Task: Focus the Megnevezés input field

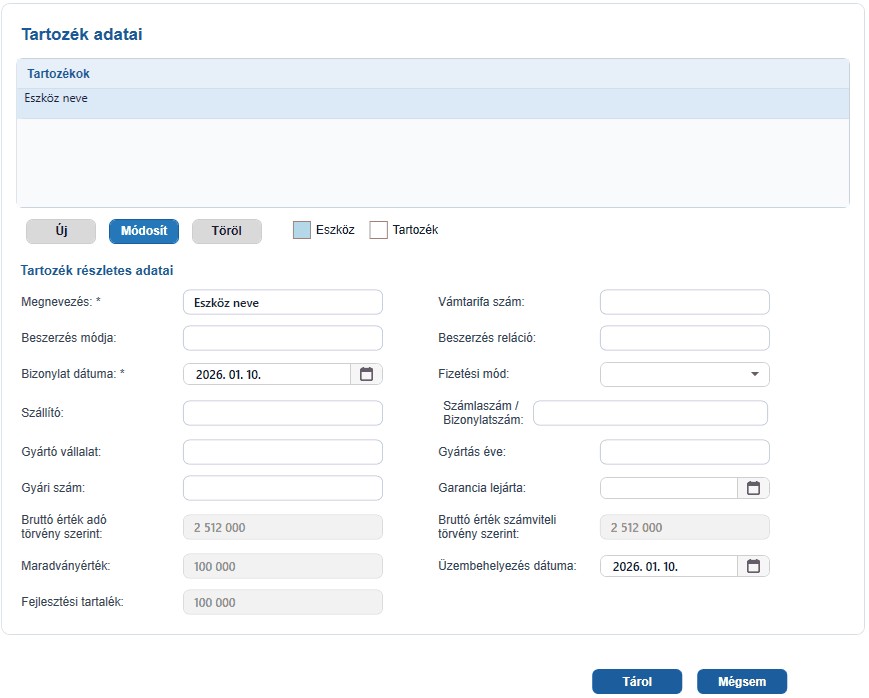Action: (283, 302)
